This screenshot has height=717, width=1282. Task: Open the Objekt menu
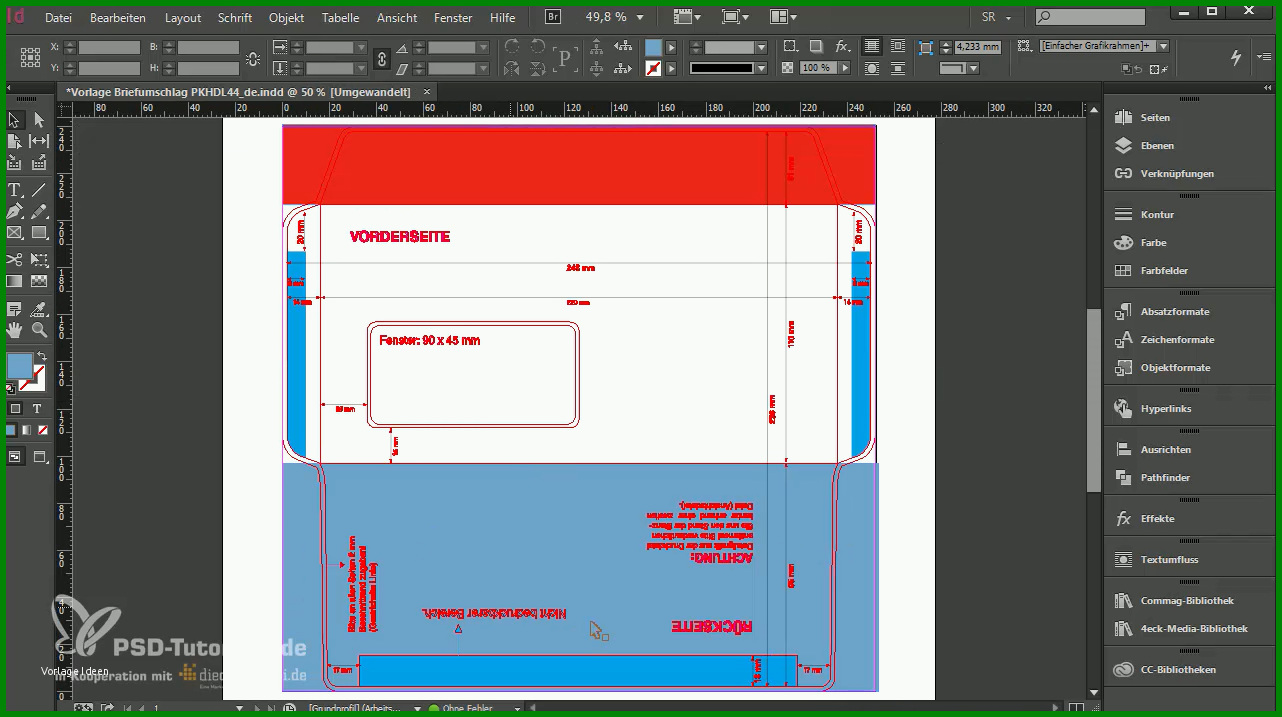287,18
